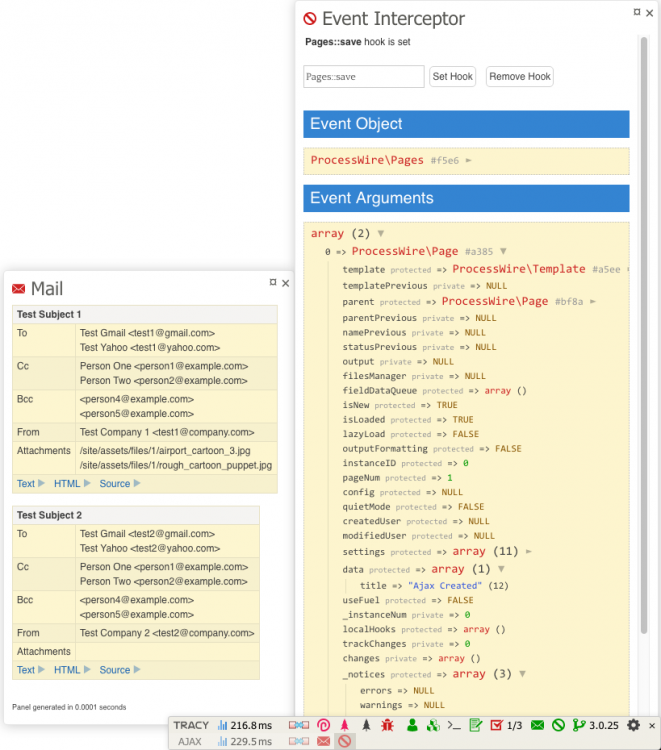Viewport: 661px width, 750px height.
Task: Click the pink tree icon in Tracy bar
Action: coord(344,725)
